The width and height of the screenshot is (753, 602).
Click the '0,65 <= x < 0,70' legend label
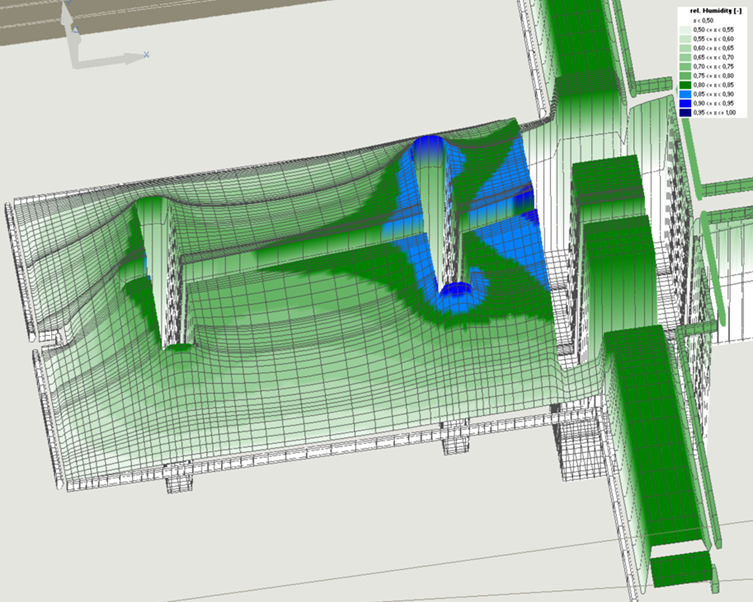point(714,58)
